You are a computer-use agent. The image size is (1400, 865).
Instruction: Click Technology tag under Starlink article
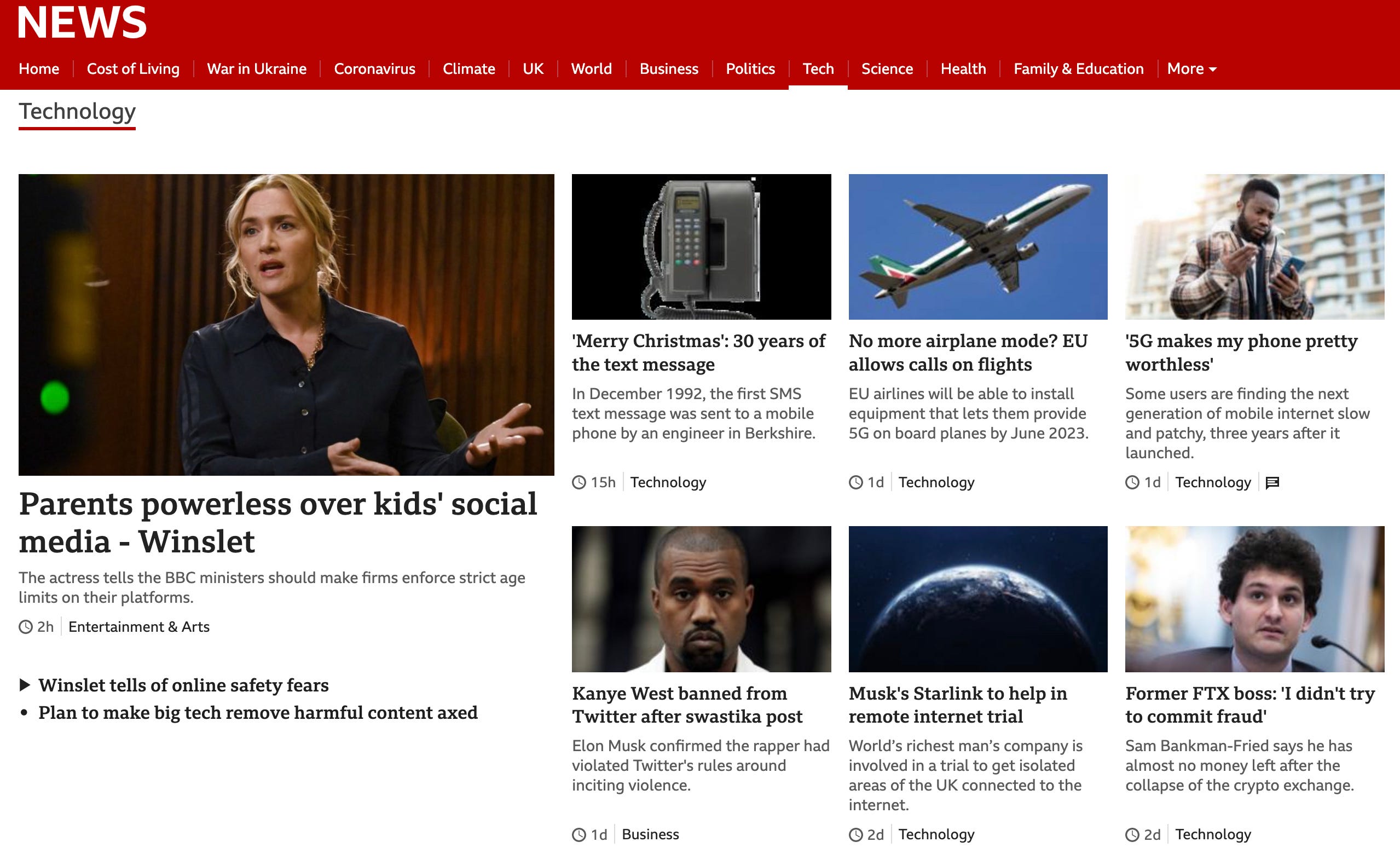pos(936,835)
